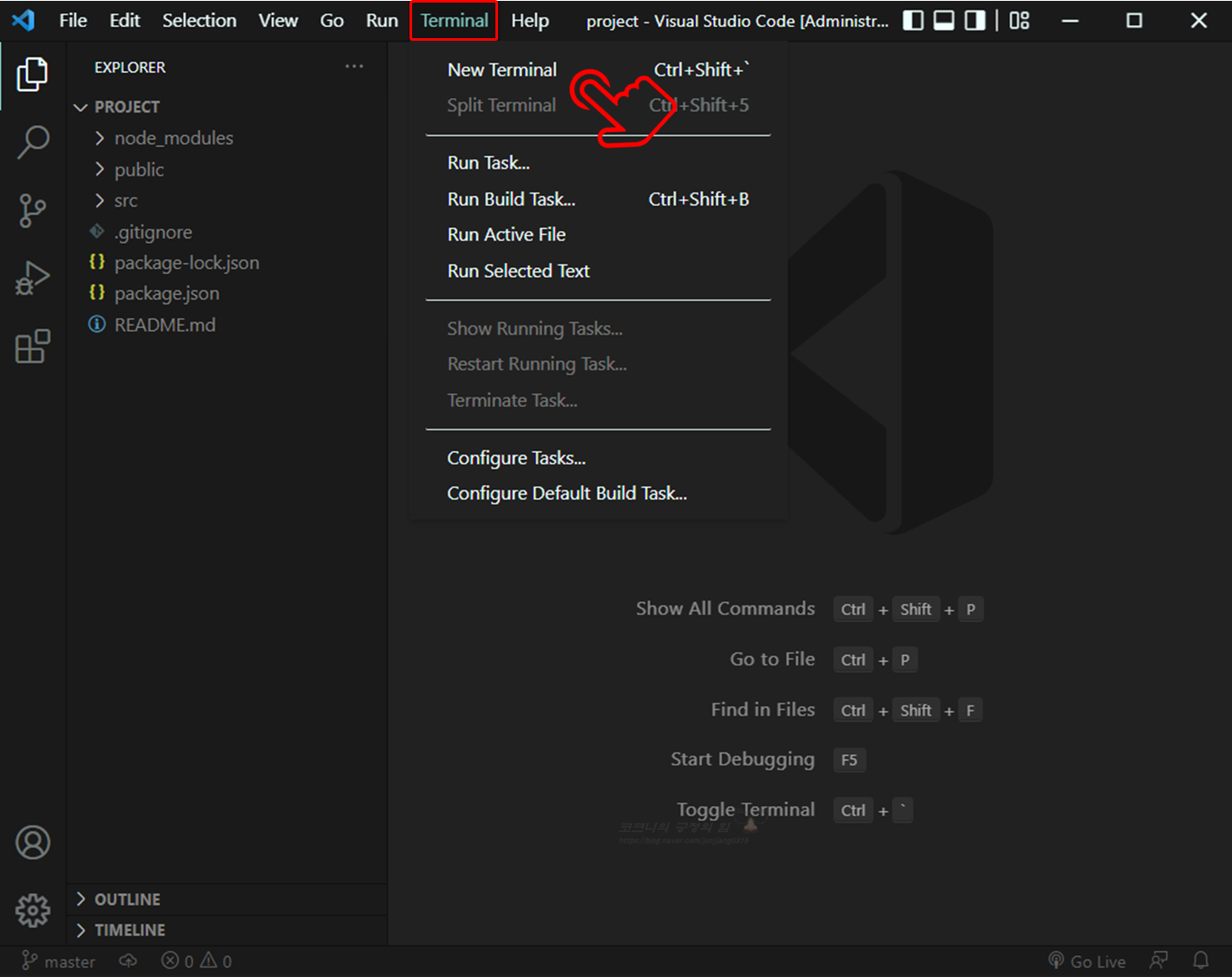The height and width of the screenshot is (977, 1232).
Task: Open the Extensions view icon
Action: 33,346
